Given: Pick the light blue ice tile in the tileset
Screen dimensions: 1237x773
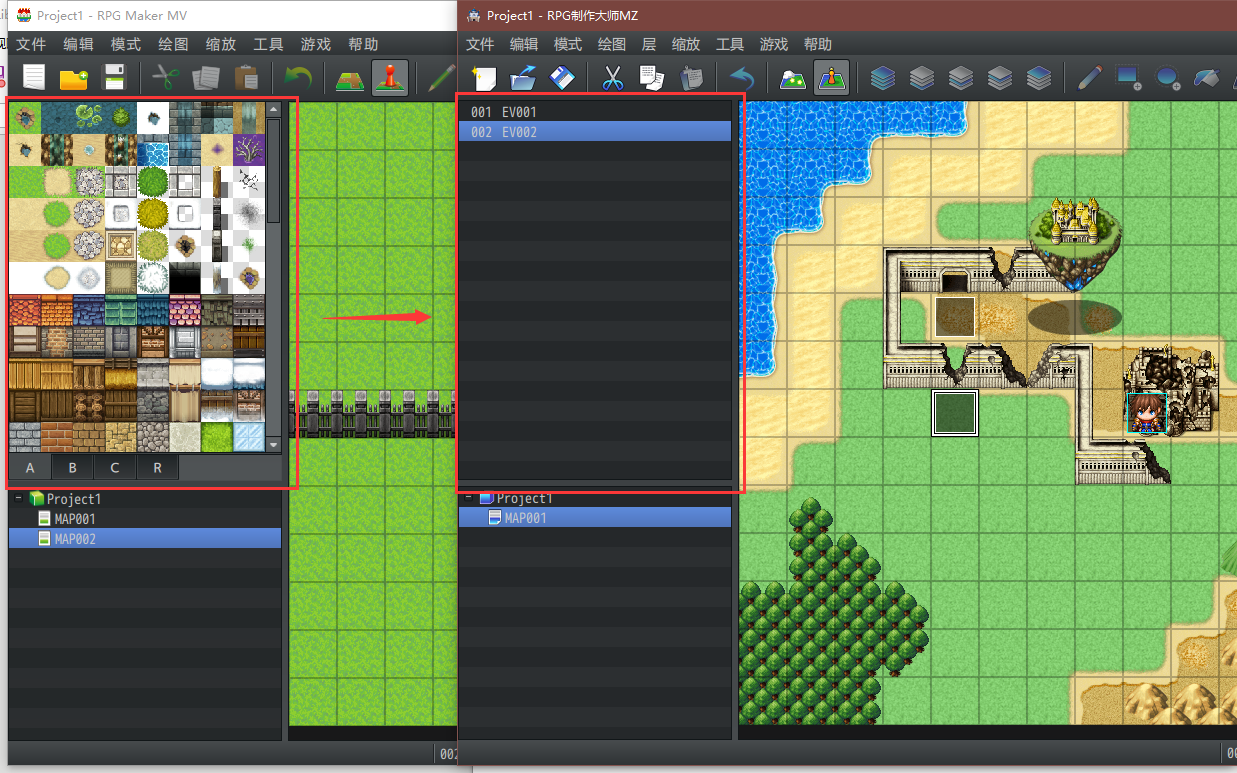Looking at the screenshot, I should coord(249,437).
